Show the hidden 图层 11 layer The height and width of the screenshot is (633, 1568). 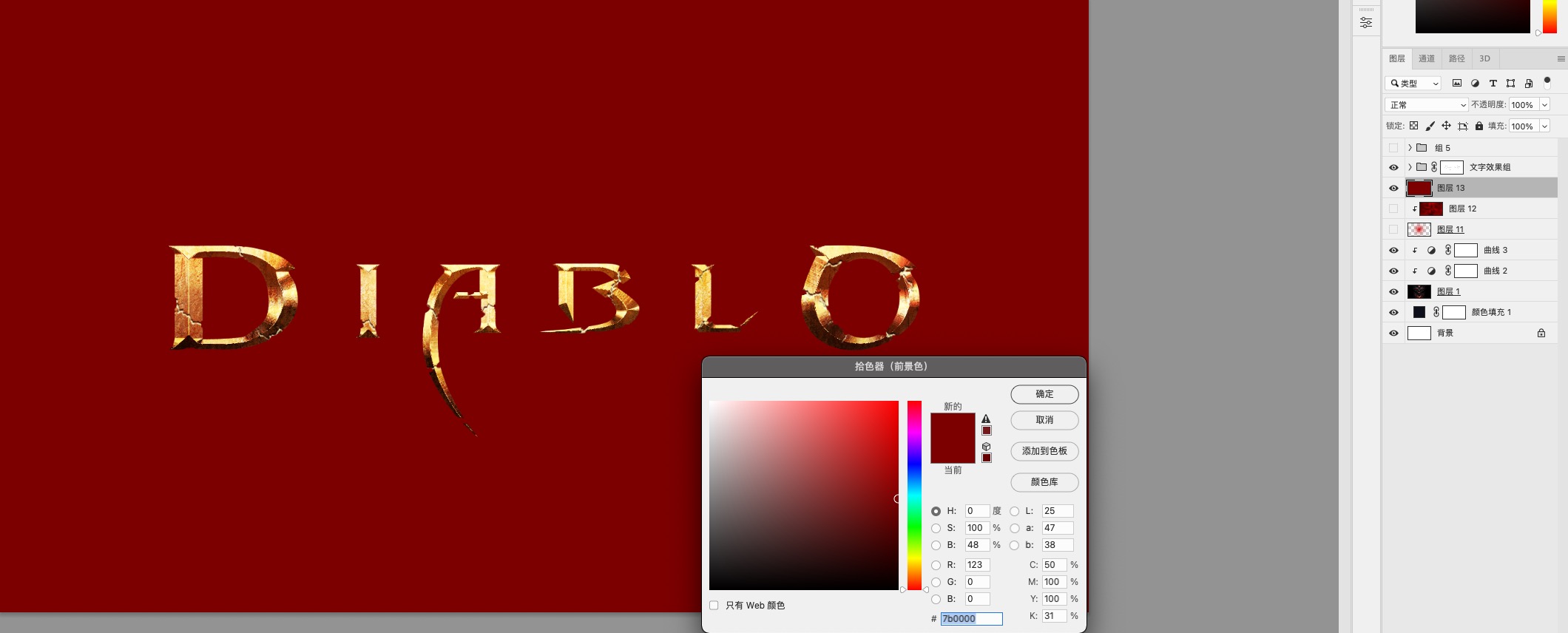(x=1393, y=229)
